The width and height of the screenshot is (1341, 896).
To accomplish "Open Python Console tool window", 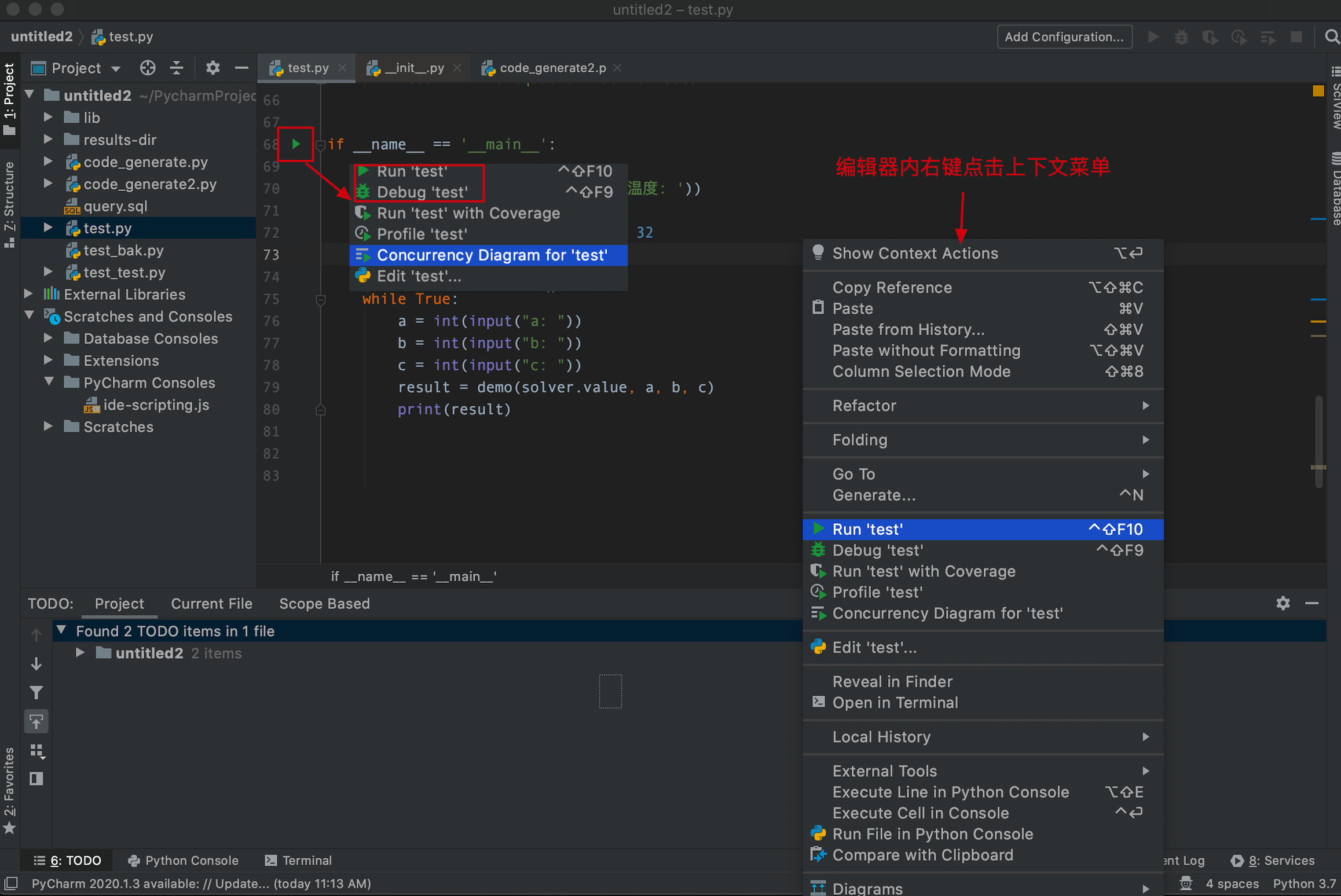I will point(183,861).
